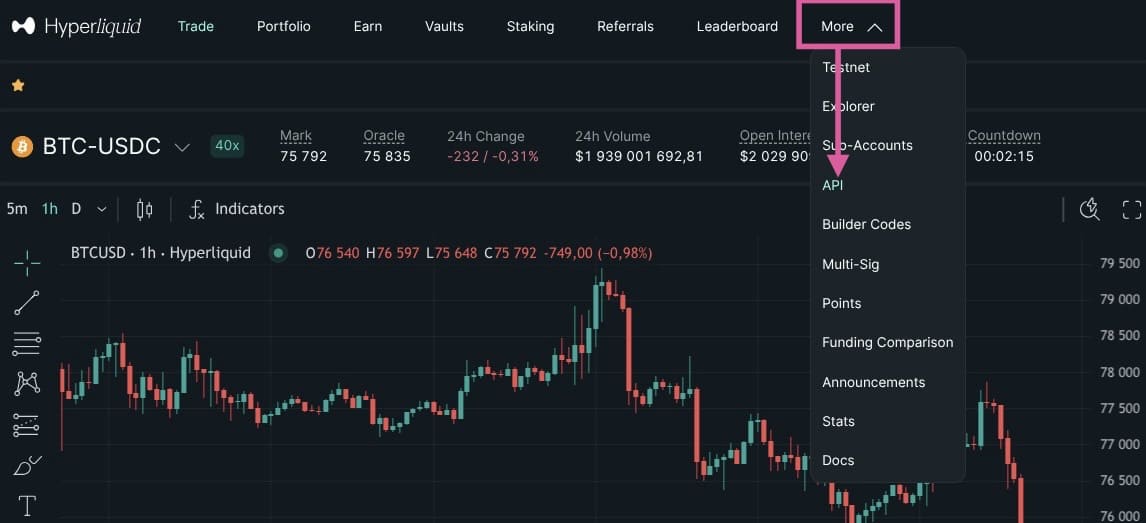Expand the BTC-USDC pair selector
This screenshot has width=1146, height=523.
[x=182, y=148]
